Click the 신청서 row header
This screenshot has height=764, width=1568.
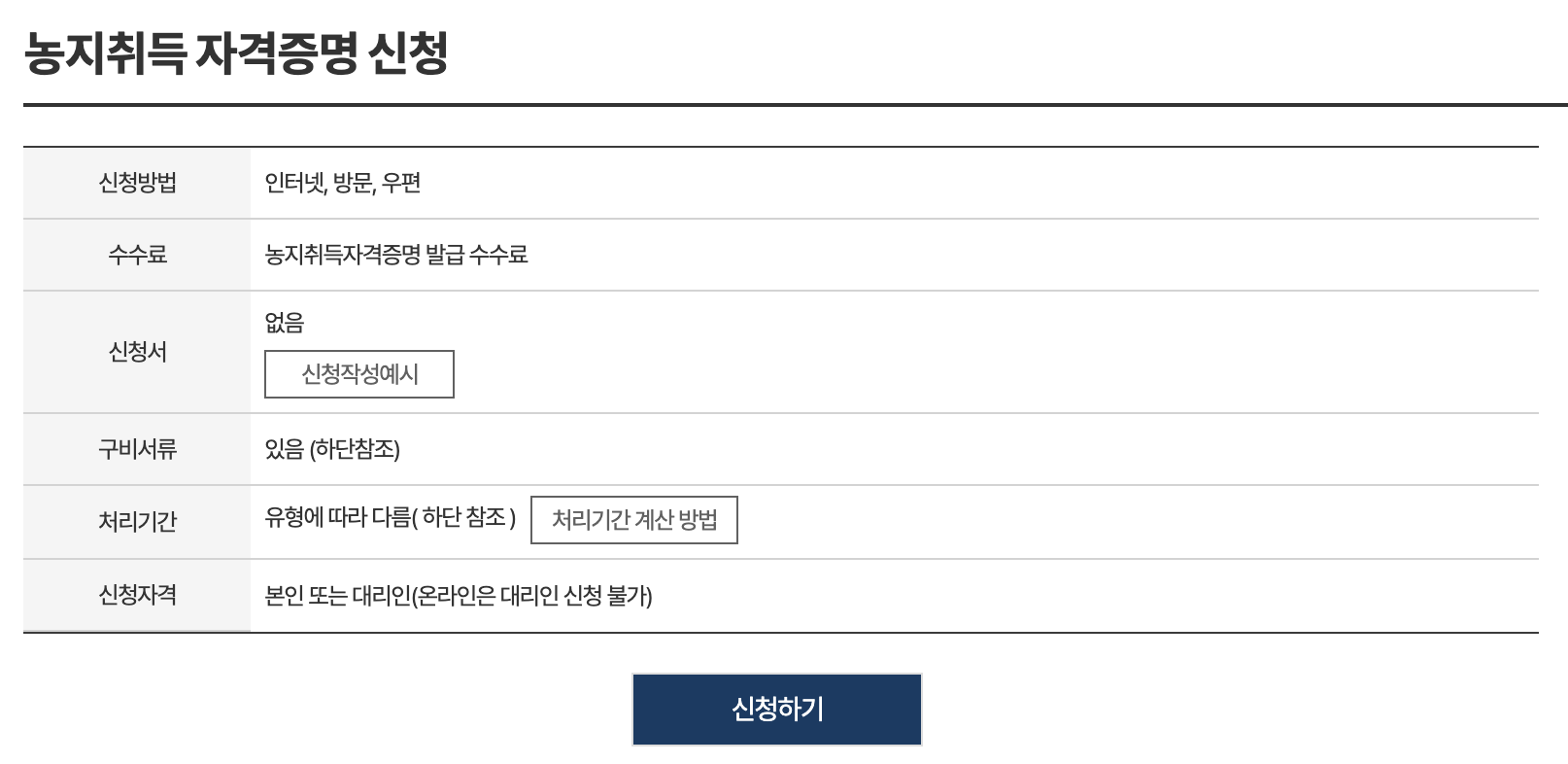point(136,352)
